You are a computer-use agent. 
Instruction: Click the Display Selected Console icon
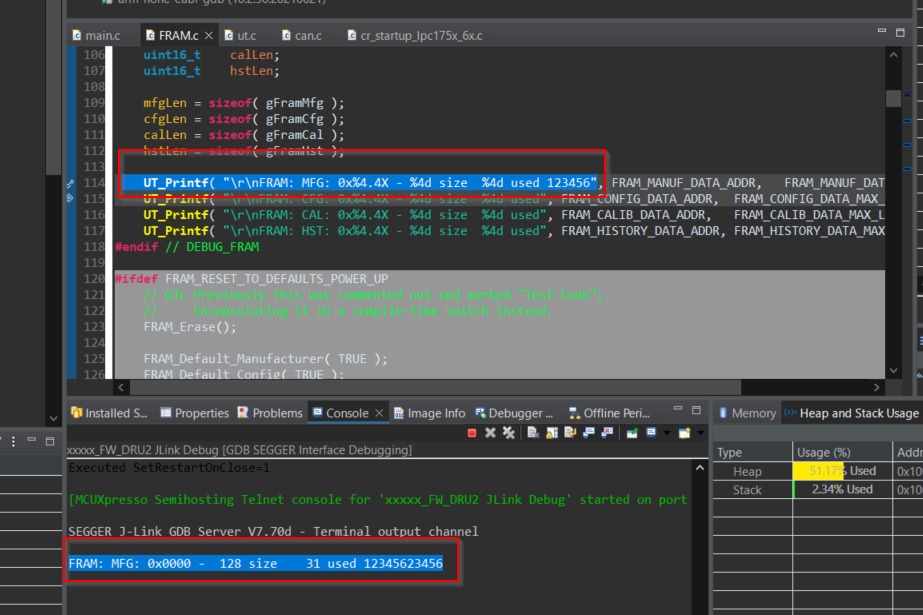point(652,432)
